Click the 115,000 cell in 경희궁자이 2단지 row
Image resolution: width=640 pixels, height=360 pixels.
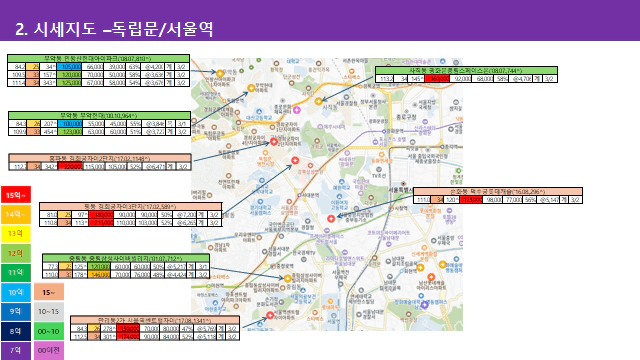95,166
